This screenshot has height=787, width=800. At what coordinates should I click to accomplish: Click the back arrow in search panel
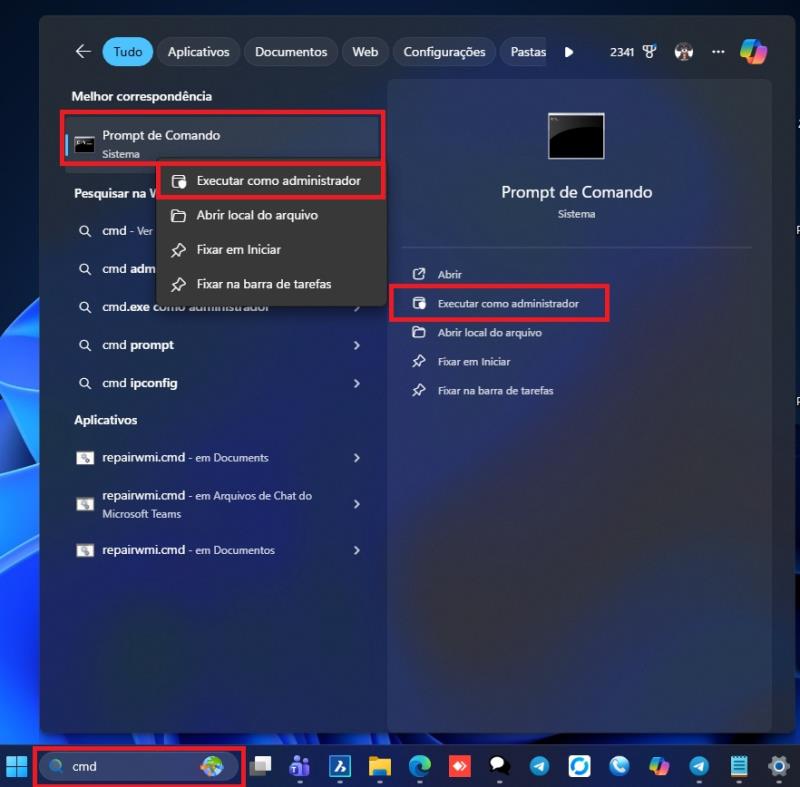click(x=83, y=52)
